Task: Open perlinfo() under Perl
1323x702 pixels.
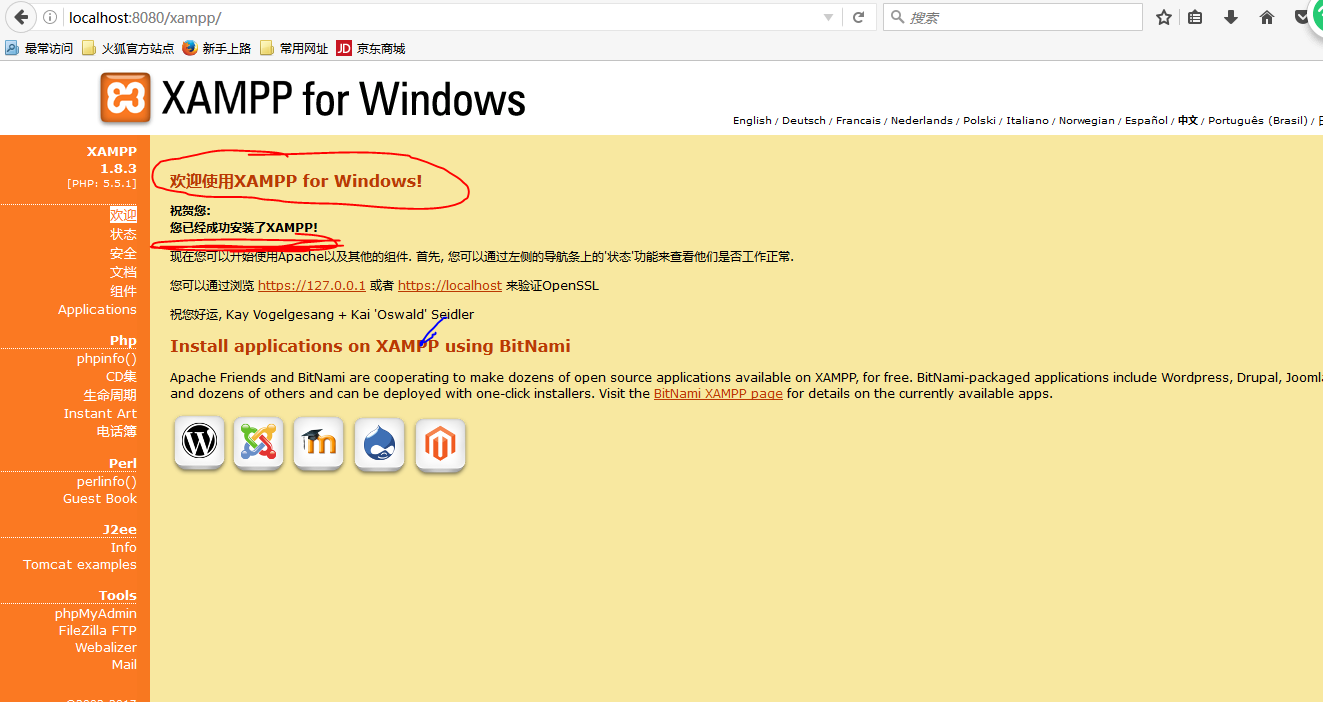Action: pyautogui.click(x=106, y=482)
